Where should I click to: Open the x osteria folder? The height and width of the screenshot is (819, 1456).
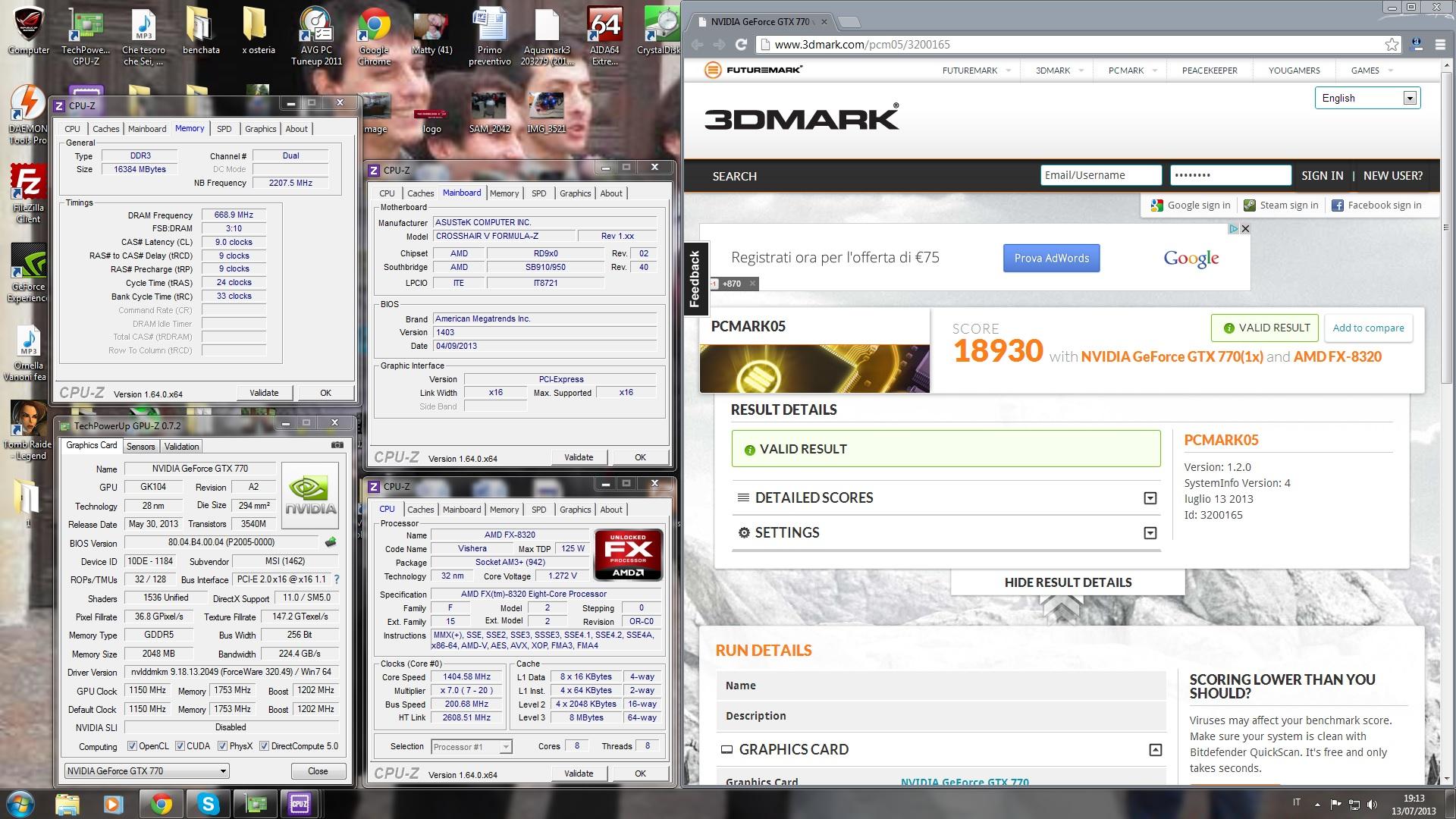point(259,32)
